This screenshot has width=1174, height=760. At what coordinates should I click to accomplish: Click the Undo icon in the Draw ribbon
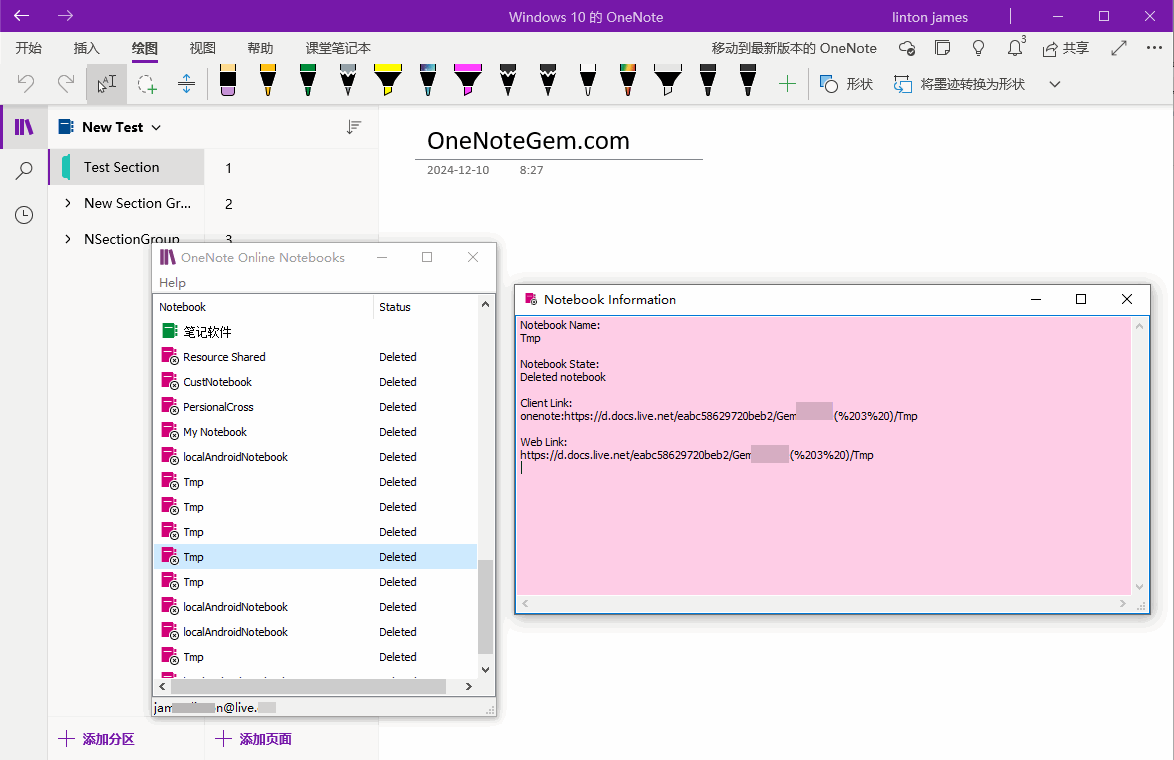25,83
